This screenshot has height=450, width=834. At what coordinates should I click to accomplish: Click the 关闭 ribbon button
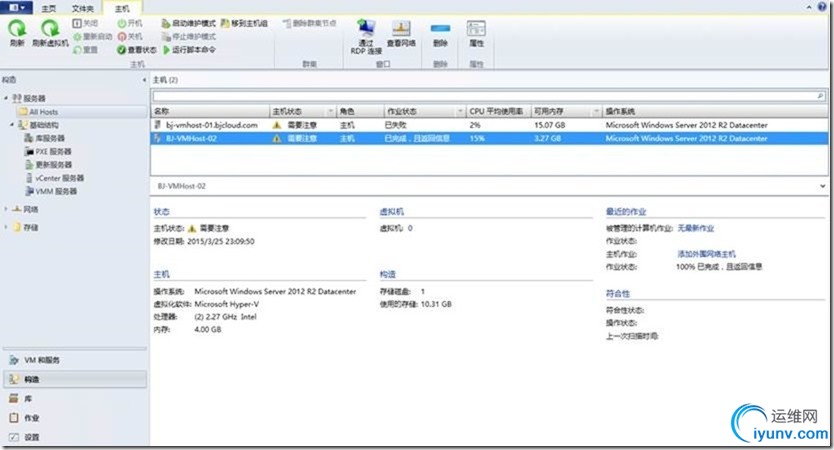85,23
